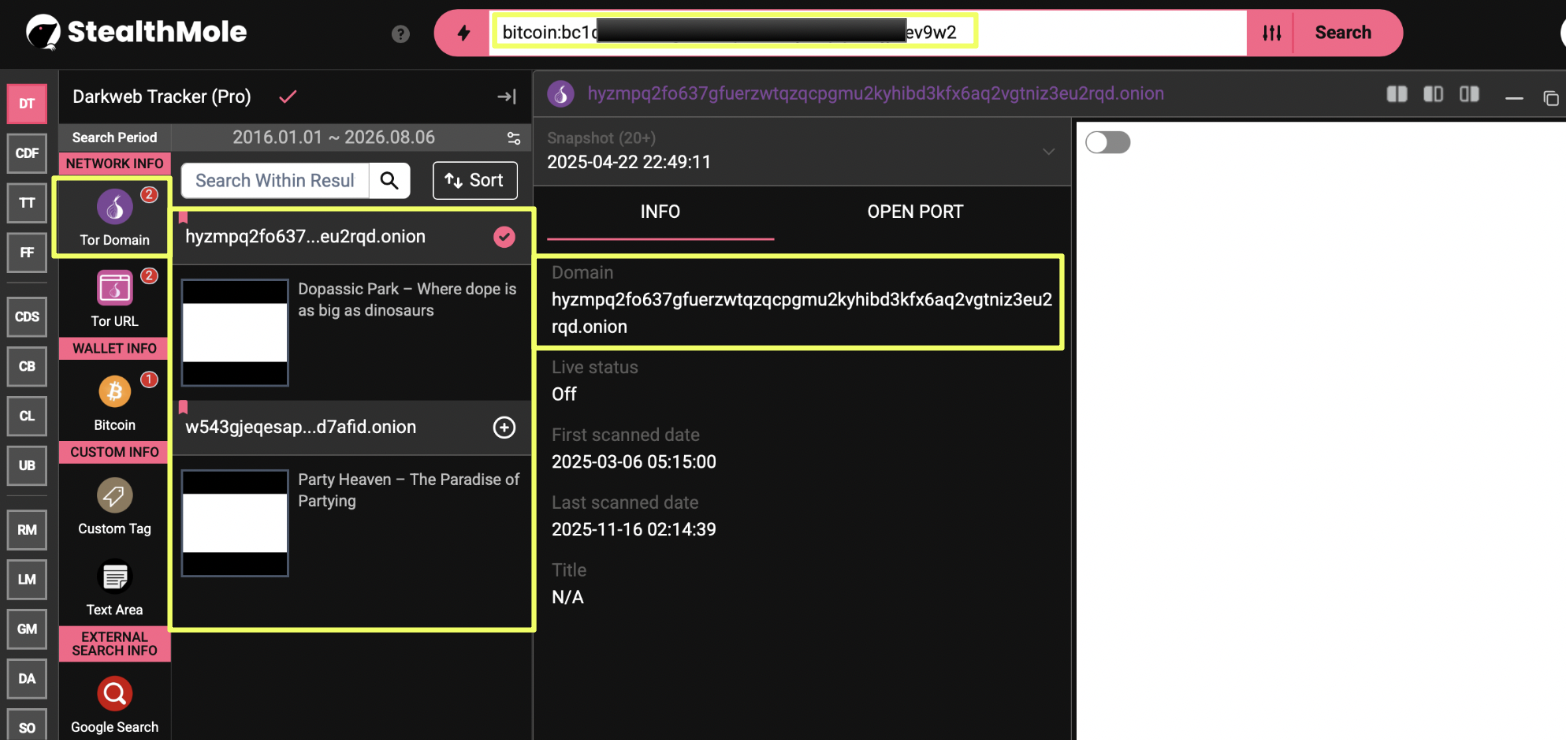
Task: Select layout icon with right half filled
Action: pos(1469,94)
